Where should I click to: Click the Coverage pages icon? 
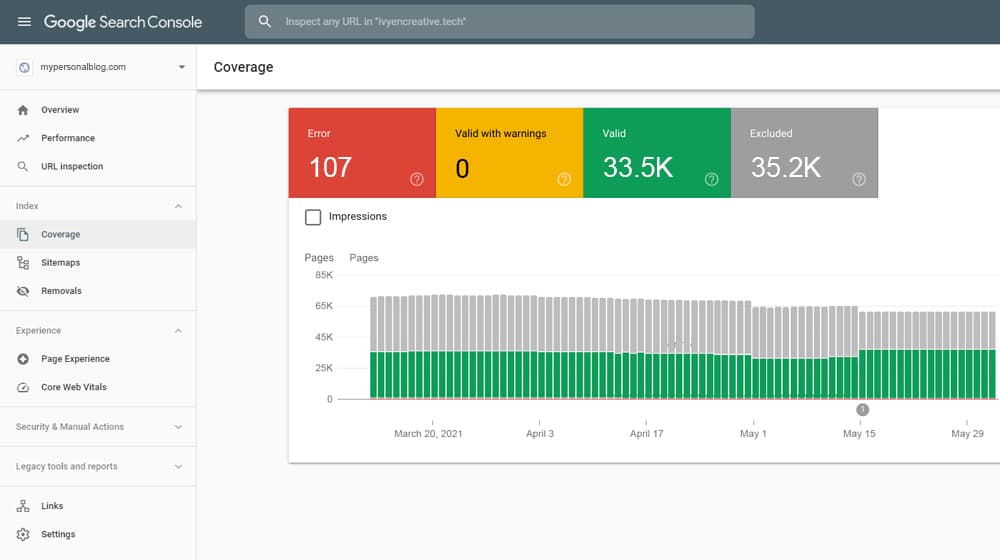pyautogui.click(x=23, y=235)
